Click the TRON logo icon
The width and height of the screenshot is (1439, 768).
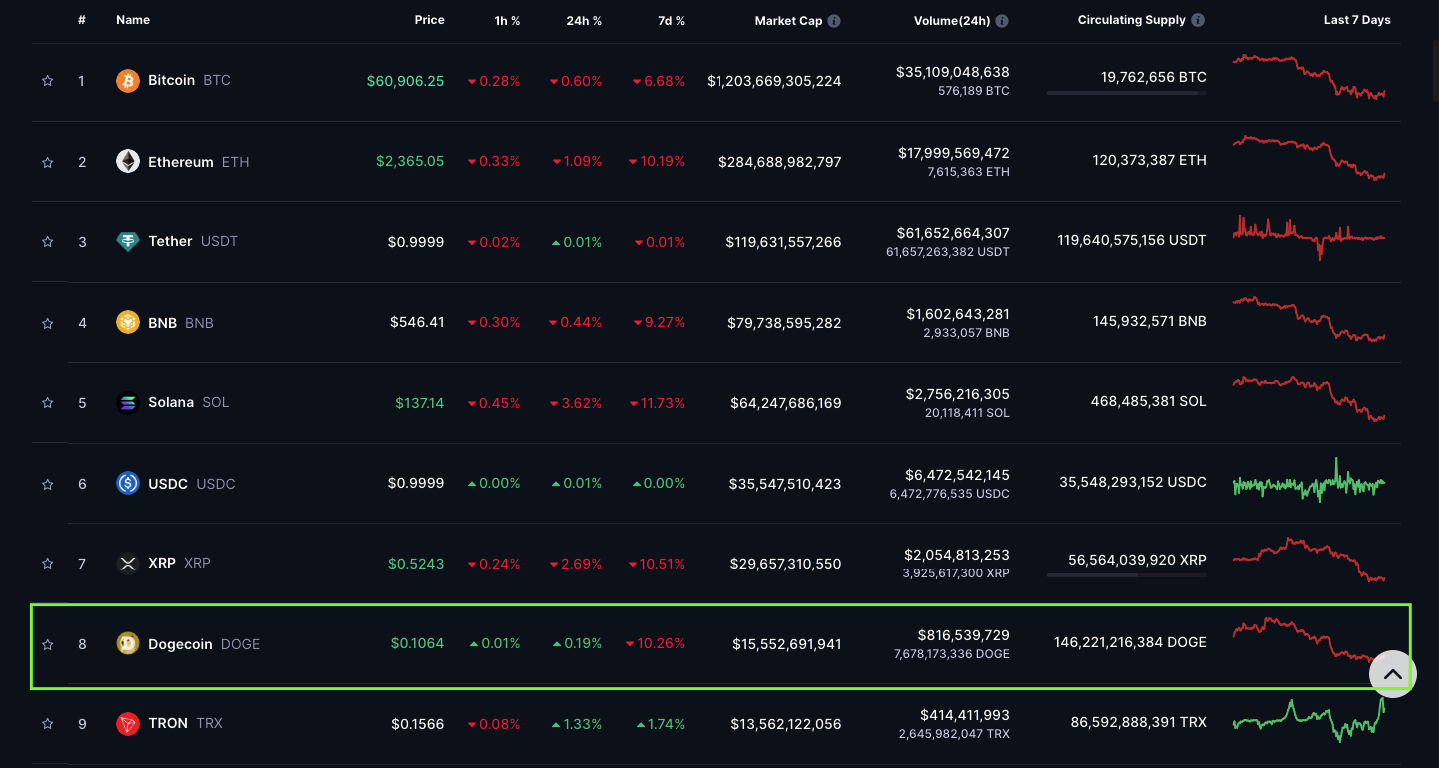(128, 723)
